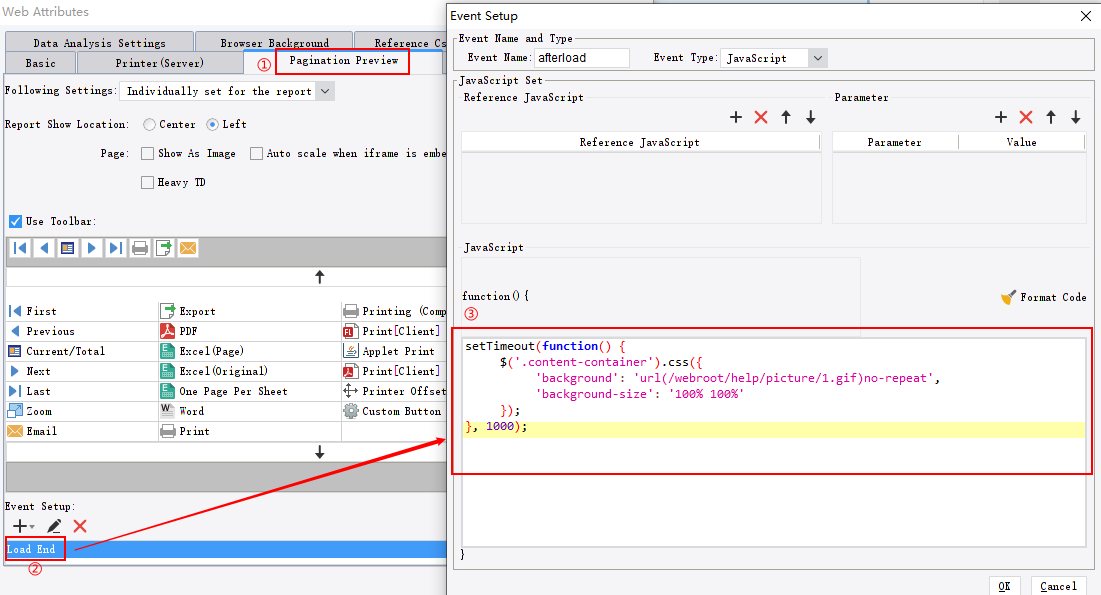1101x595 pixels.
Task: Click the Format Code brush icon
Action: 1009,297
